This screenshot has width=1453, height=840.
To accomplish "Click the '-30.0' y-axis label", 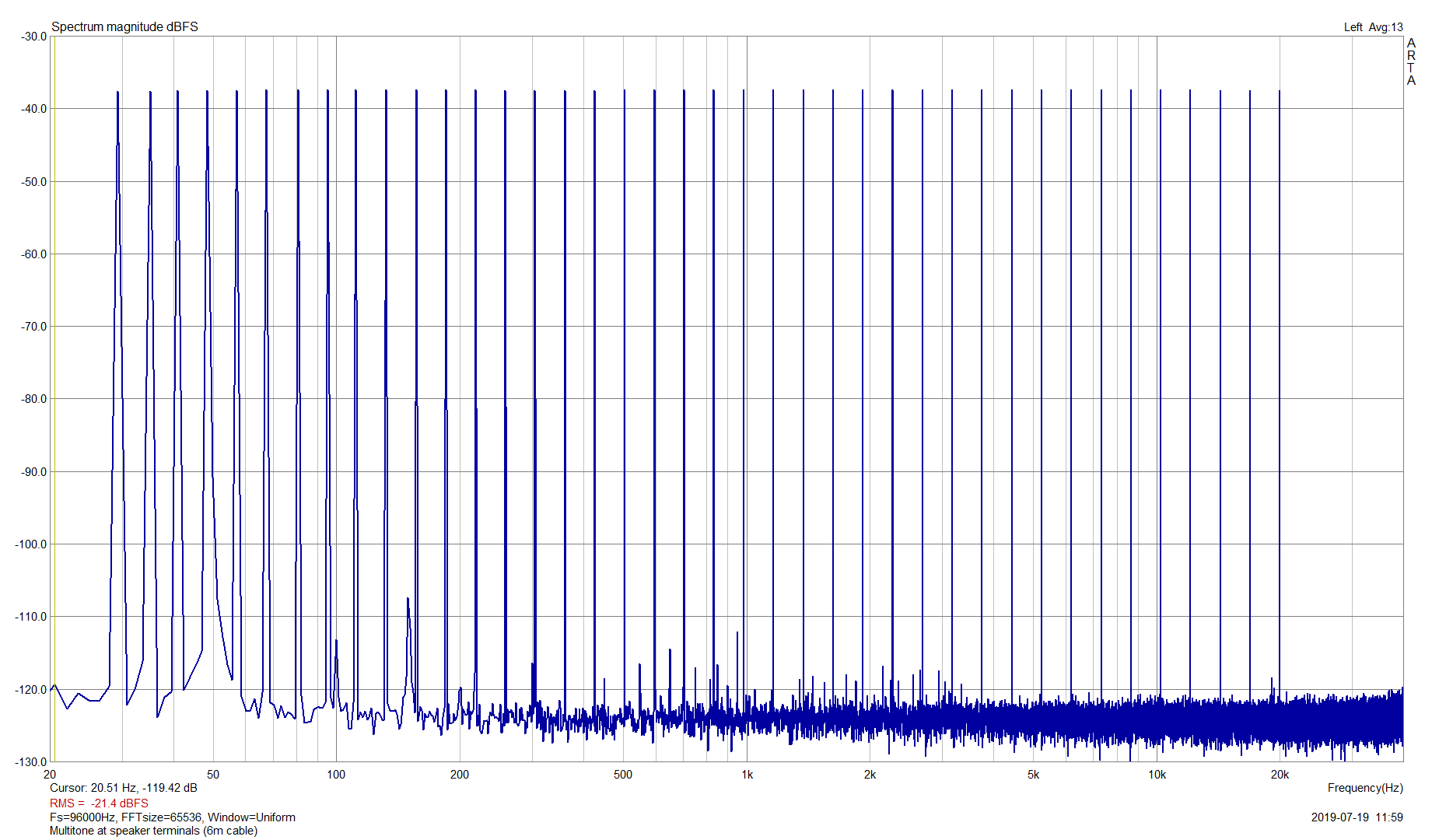I will [33, 37].
